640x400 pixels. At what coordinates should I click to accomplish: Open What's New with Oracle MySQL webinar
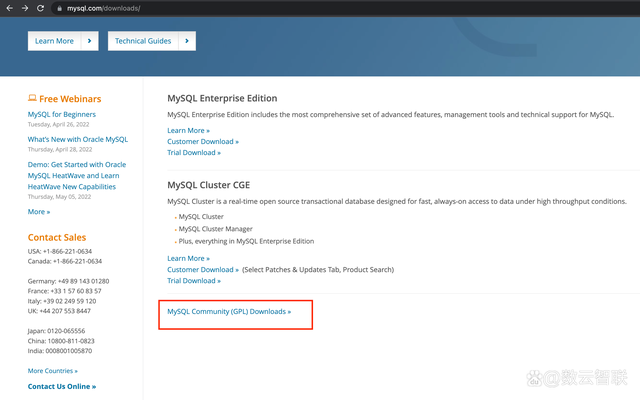(x=78, y=140)
